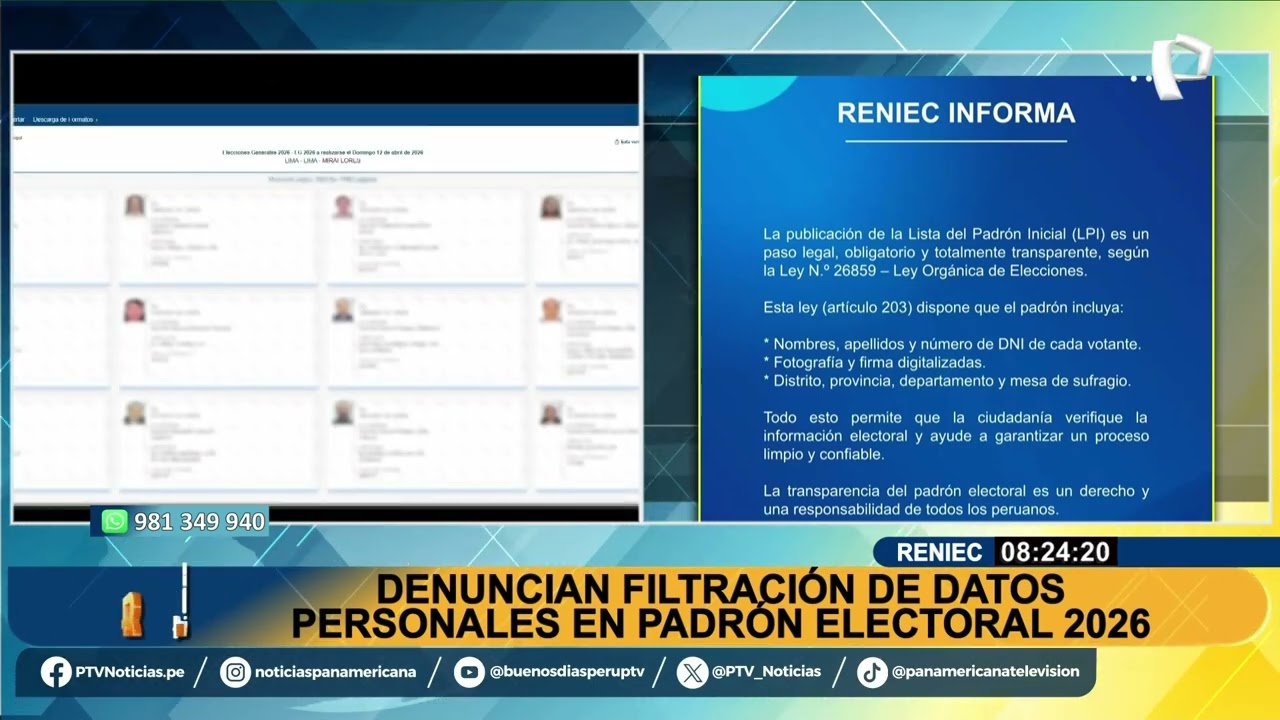Viewport: 1280px width, 720px height.
Task: Click the LIMA - LIMA district line
Action: tap(322, 160)
